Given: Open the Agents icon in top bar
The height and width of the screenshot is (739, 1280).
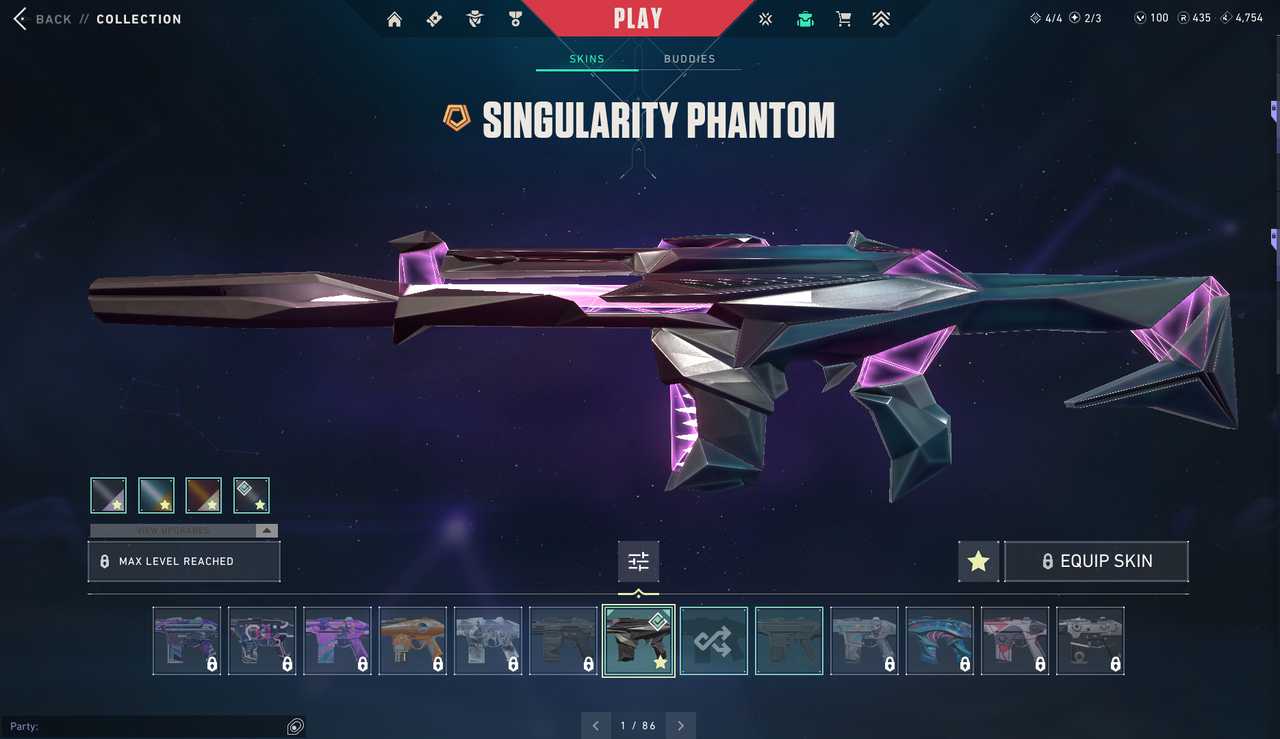Looking at the screenshot, I should tap(475, 19).
